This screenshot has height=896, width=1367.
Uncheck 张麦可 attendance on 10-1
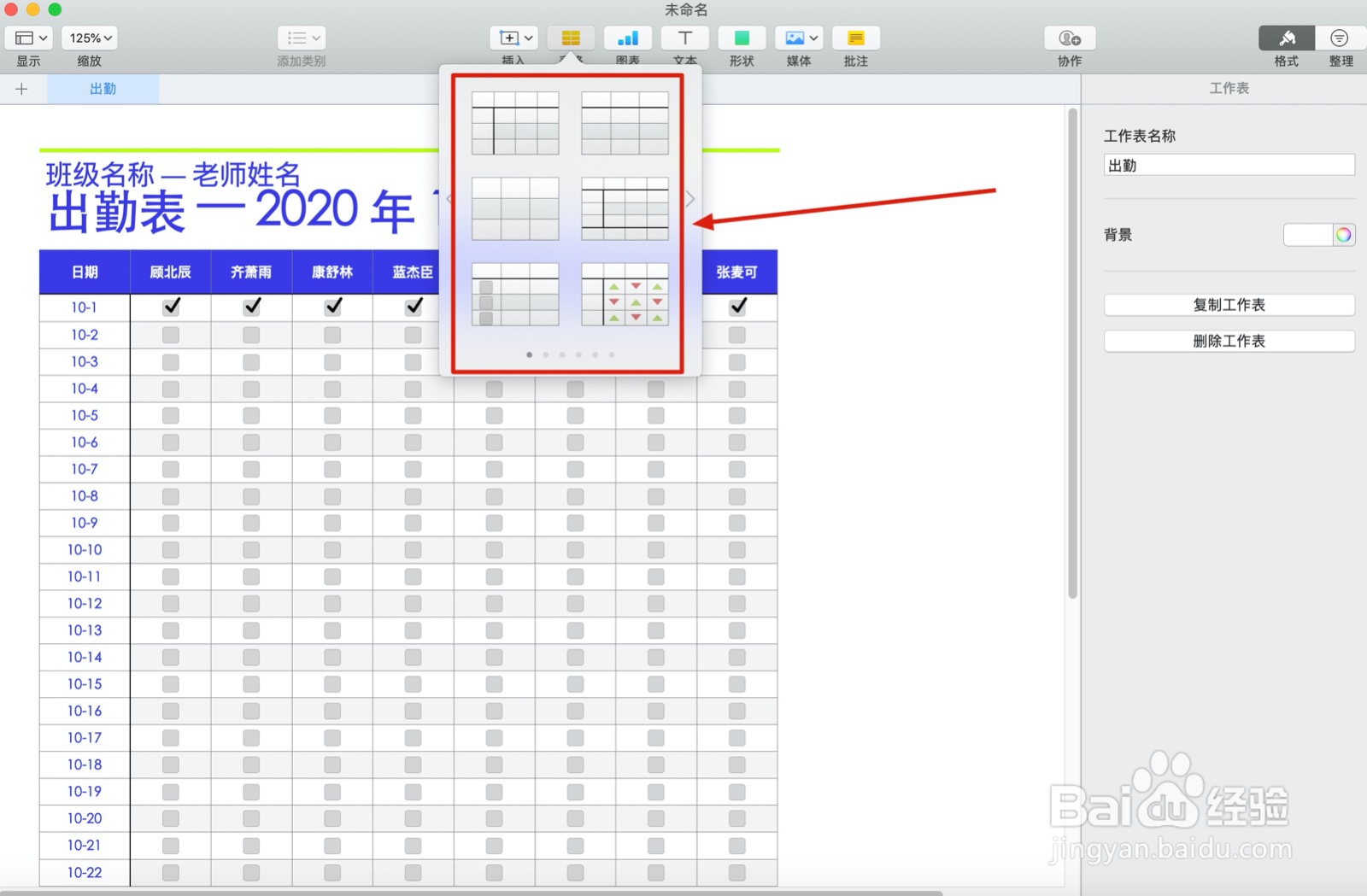[x=736, y=307]
